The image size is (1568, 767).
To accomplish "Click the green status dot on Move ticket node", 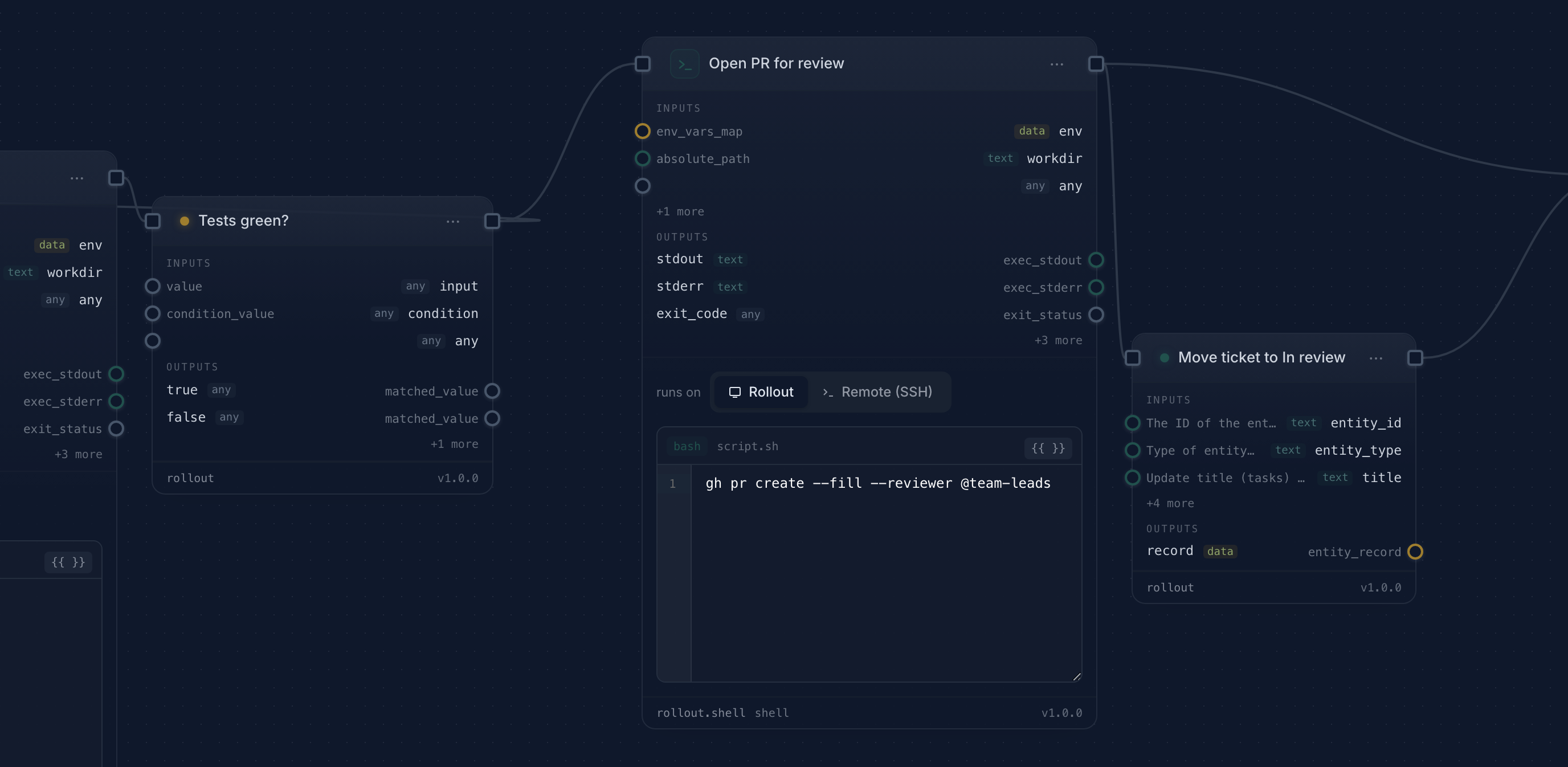I will tap(1164, 358).
